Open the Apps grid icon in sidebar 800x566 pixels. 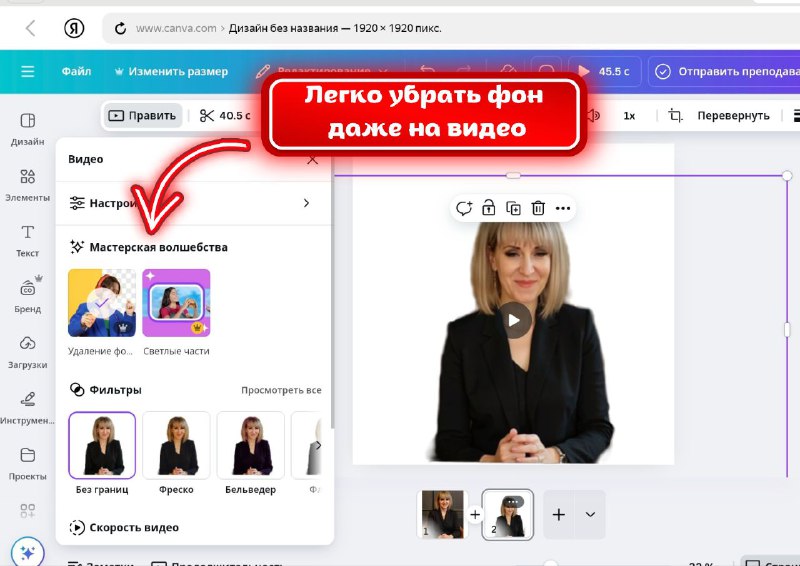28,510
